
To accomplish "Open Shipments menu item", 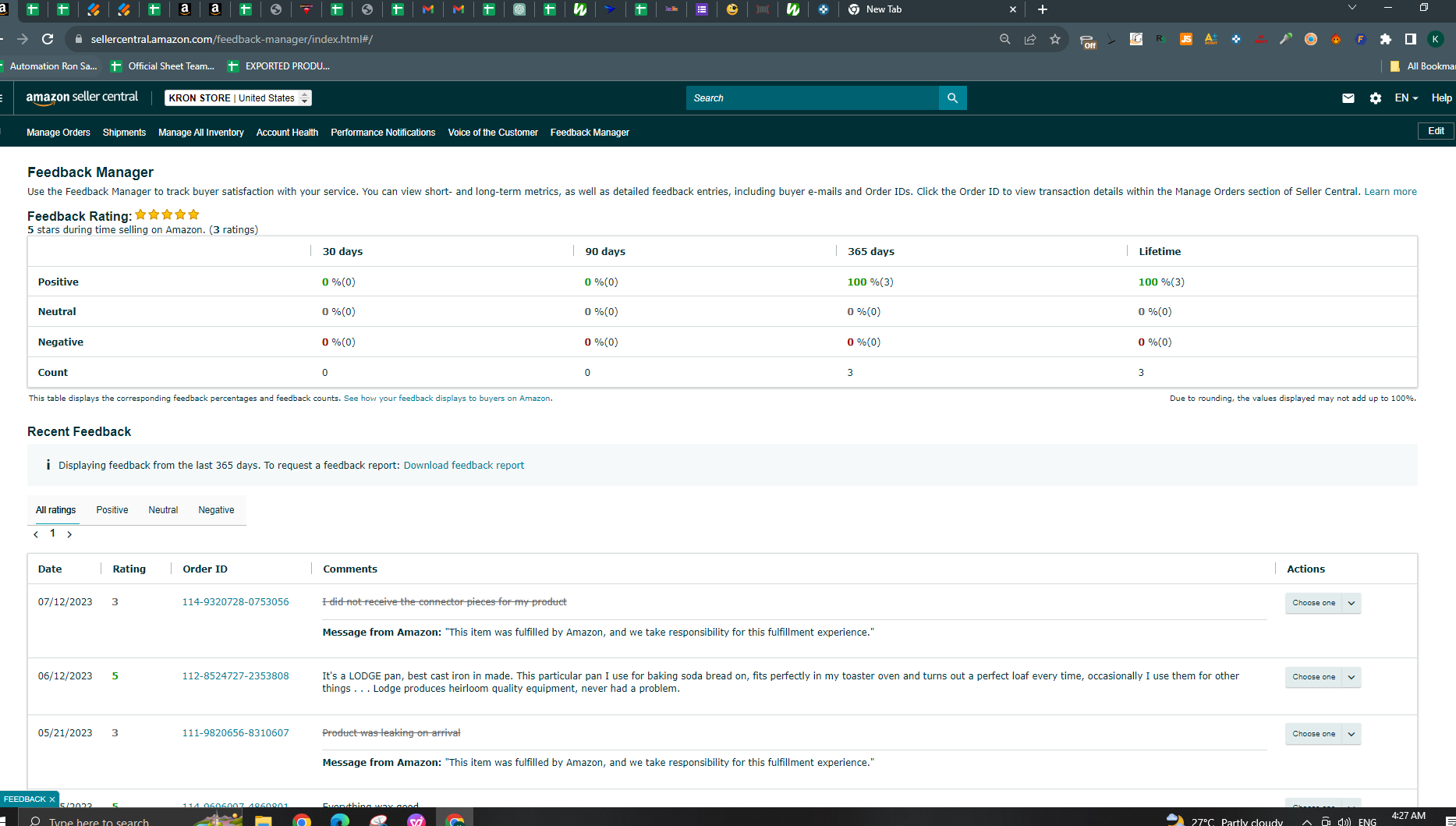I will point(124,133).
